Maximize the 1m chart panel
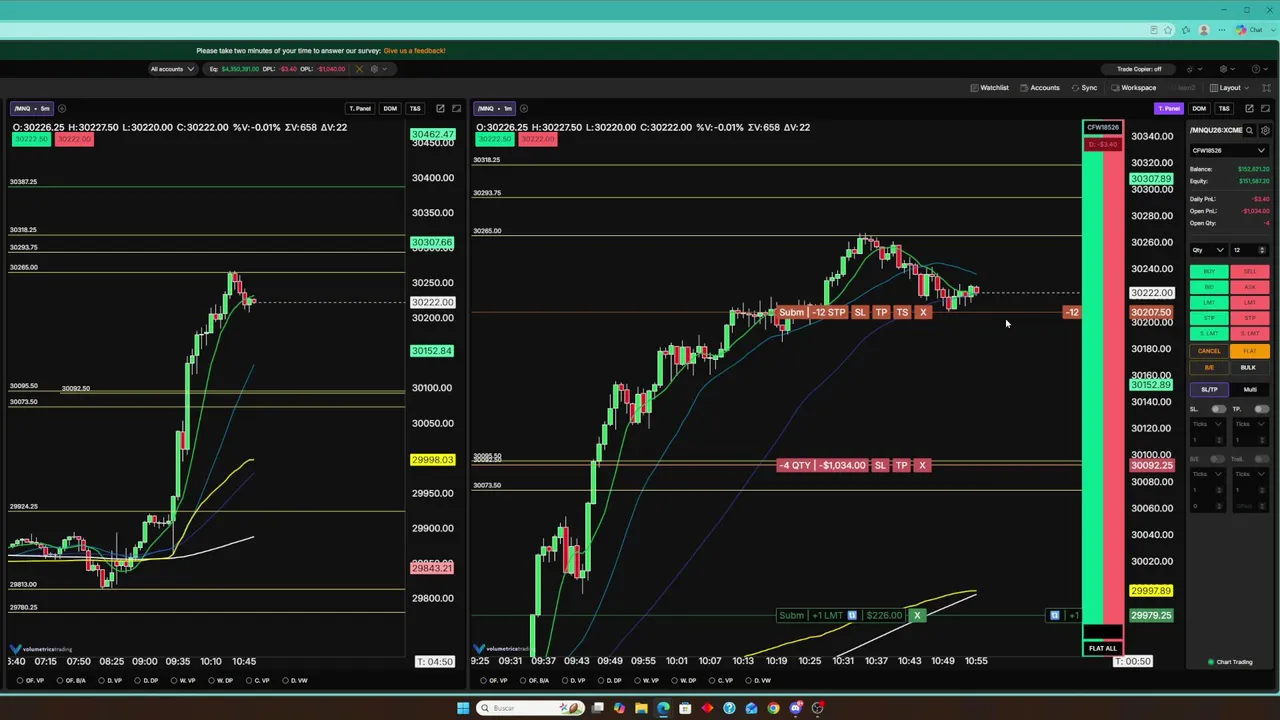1280x720 pixels. 1266,108
